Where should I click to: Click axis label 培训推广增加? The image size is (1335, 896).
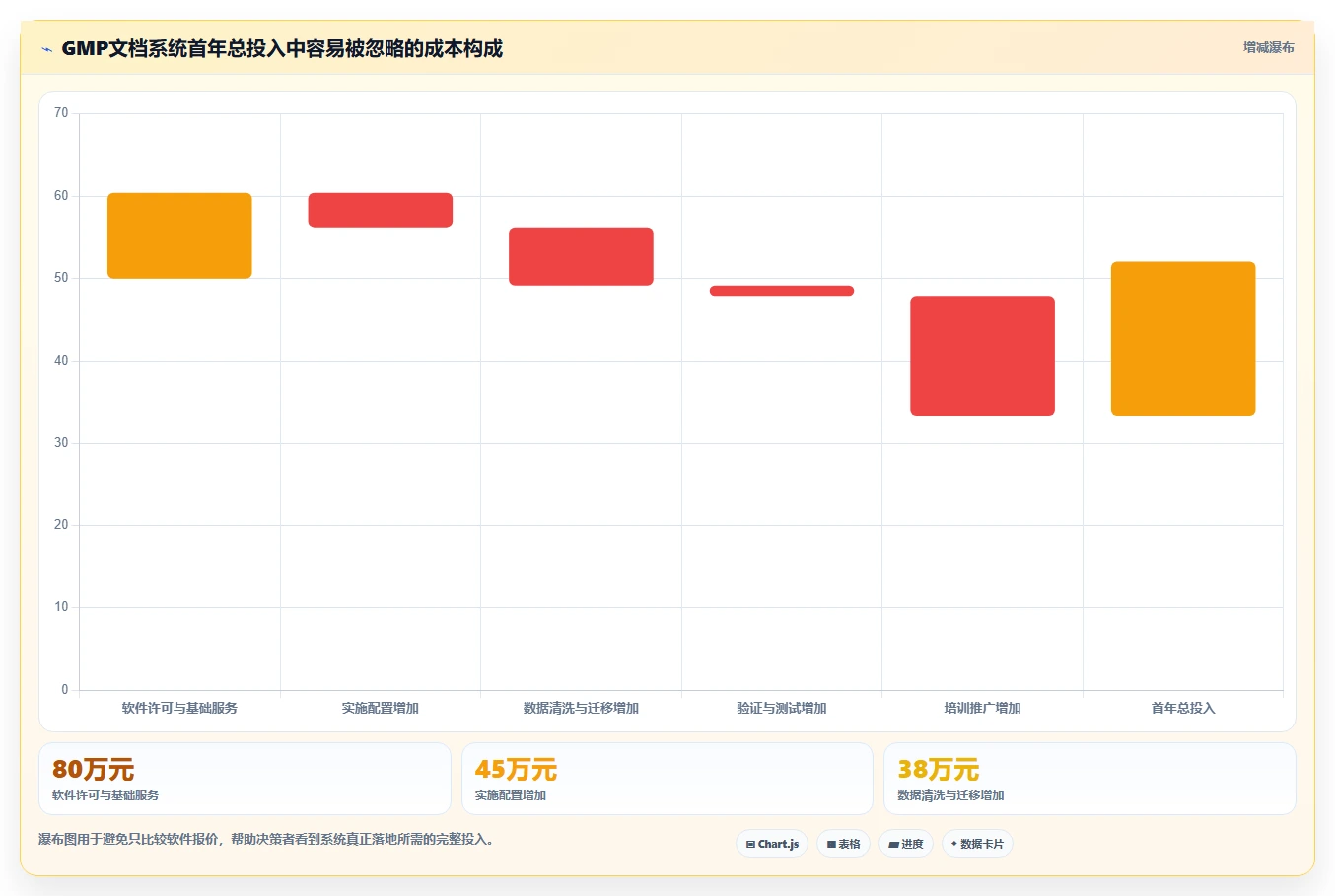tap(982, 708)
